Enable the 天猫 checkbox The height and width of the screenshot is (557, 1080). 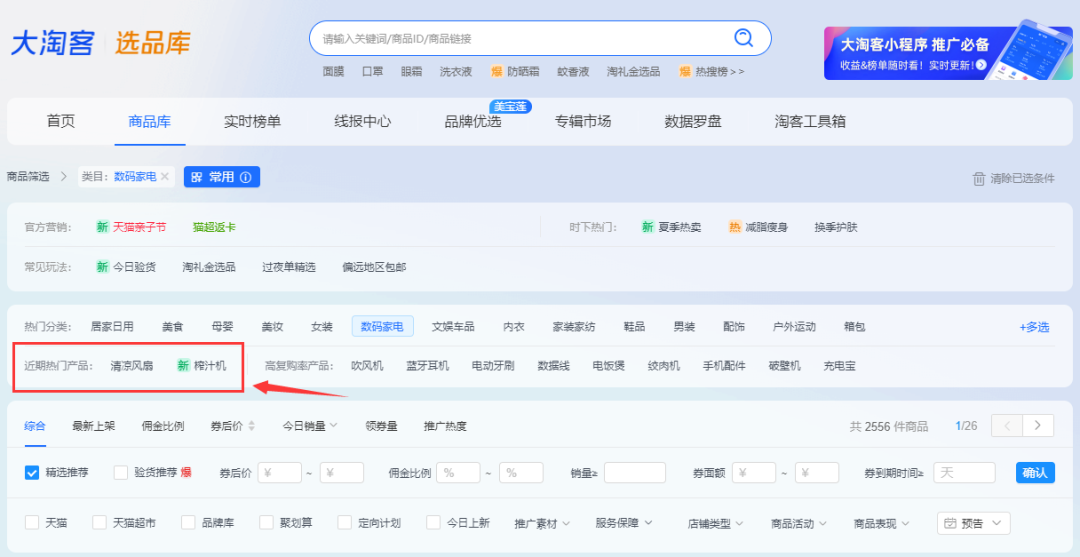tap(32, 523)
